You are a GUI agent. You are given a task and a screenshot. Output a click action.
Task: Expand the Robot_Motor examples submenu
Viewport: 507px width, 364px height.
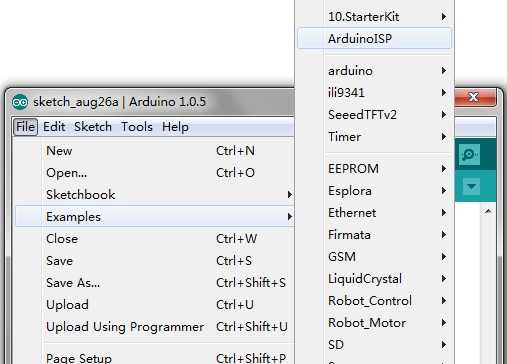pos(374,323)
